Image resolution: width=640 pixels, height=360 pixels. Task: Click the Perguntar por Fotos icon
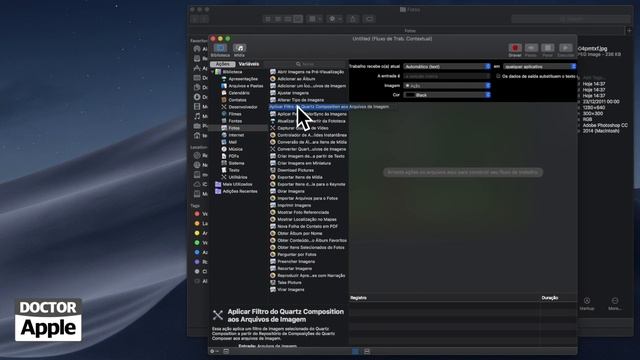click(273, 254)
